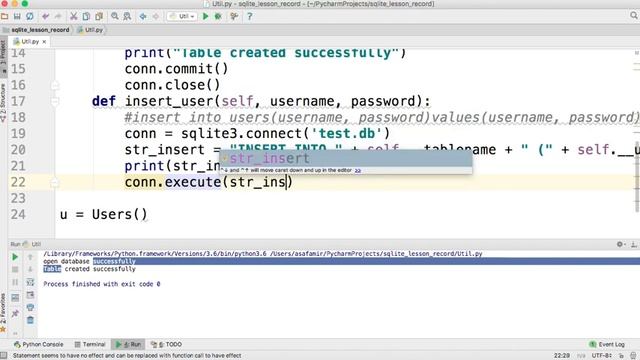Toggle soft-wrap icon in Run console
This screenshot has height=360, width=640.
30,282
